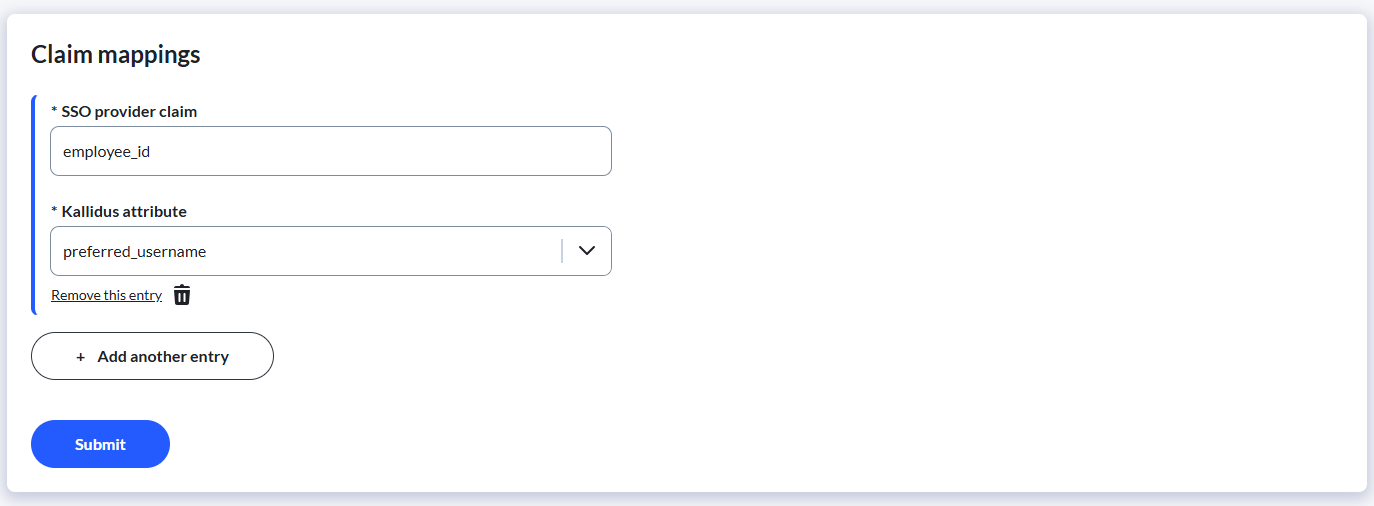Select the preferred_username value text
1374x506 pixels.
134,252
